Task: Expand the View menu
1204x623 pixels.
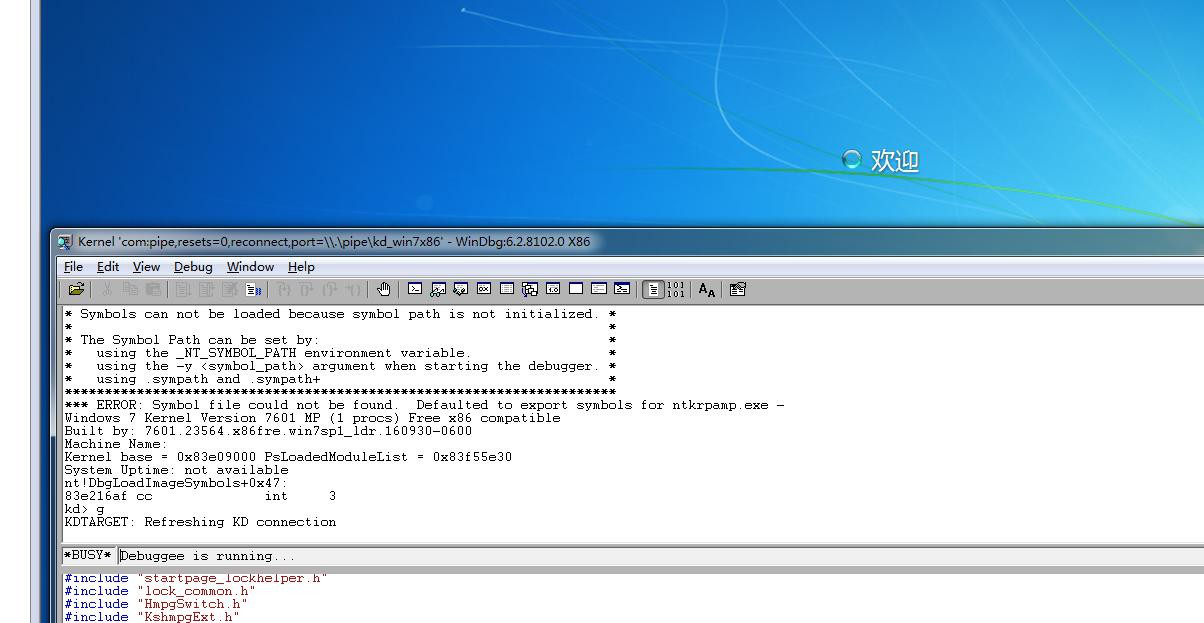Action: click(146, 267)
